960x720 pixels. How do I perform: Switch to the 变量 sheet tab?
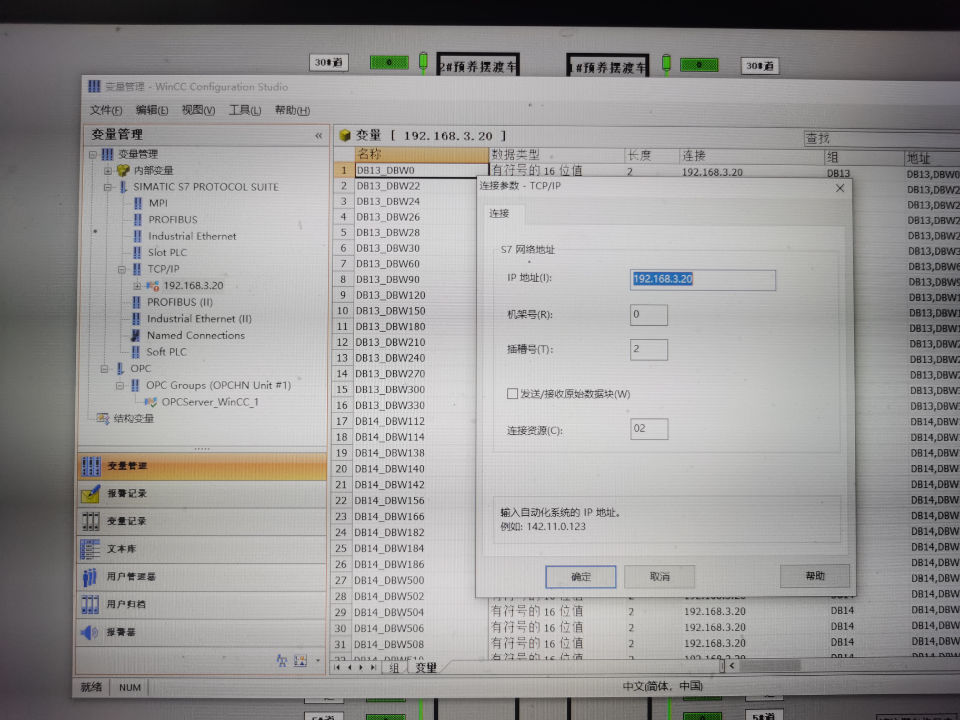426,668
